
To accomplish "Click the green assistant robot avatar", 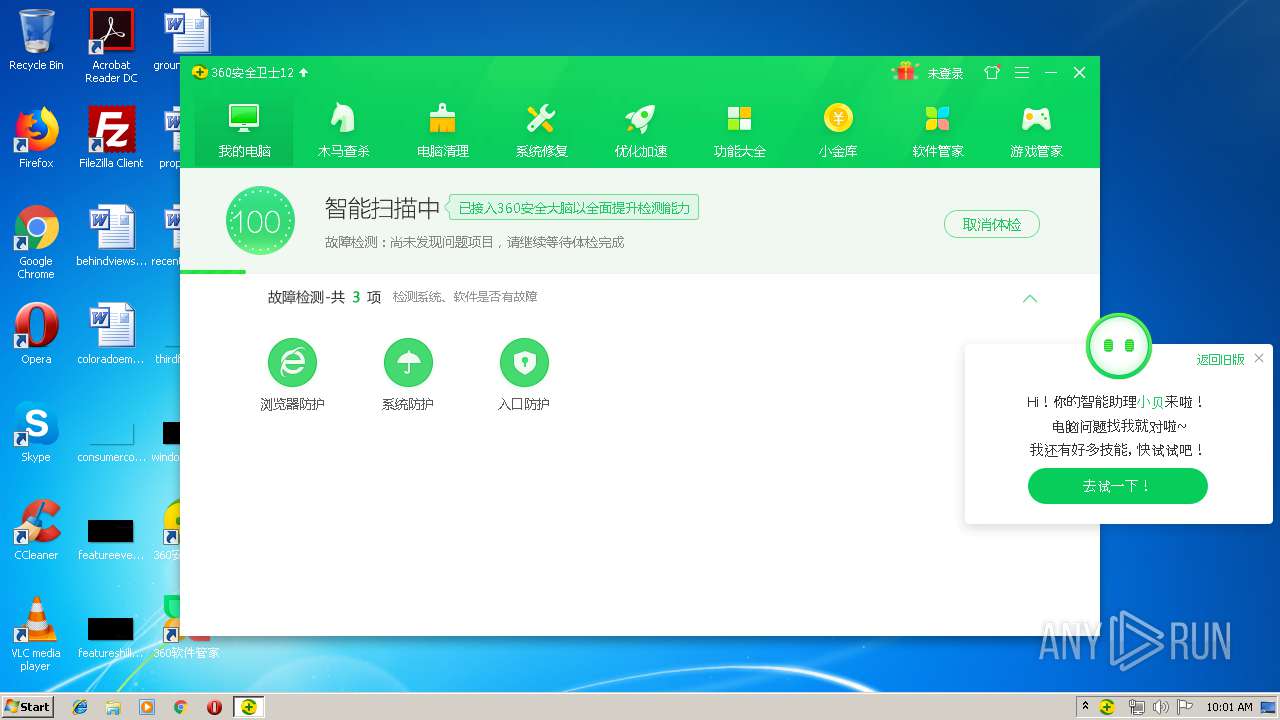I will 1118,346.
